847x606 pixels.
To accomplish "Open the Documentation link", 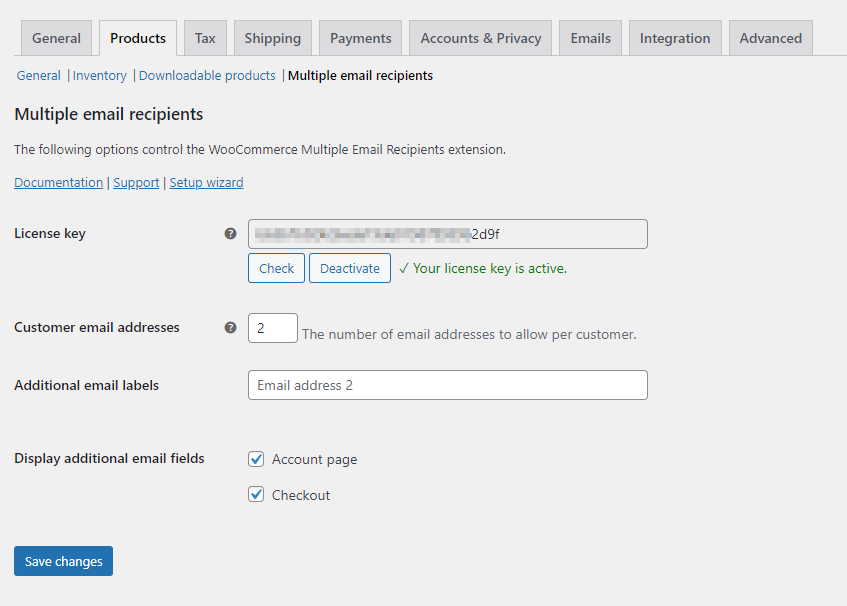I will click(x=58, y=182).
